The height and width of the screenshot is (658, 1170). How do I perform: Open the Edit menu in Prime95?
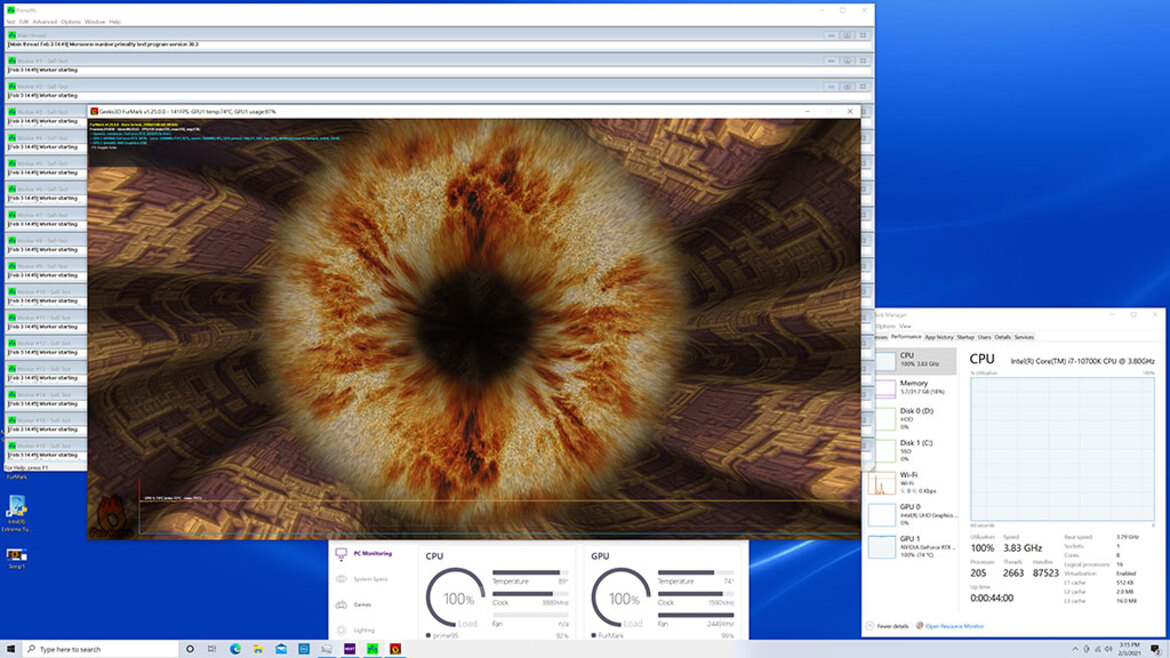(24, 22)
